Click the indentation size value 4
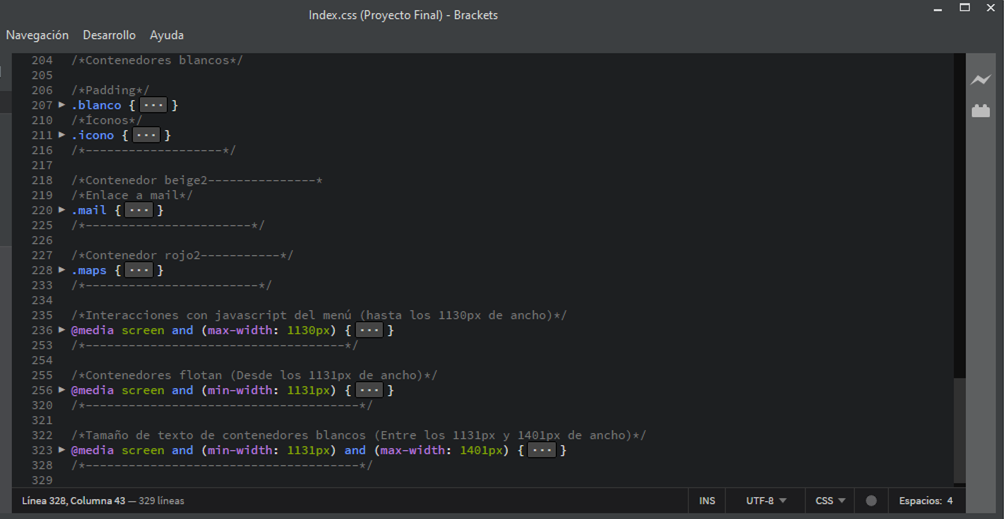This screenshot has width=1004, height=519. 949,501
